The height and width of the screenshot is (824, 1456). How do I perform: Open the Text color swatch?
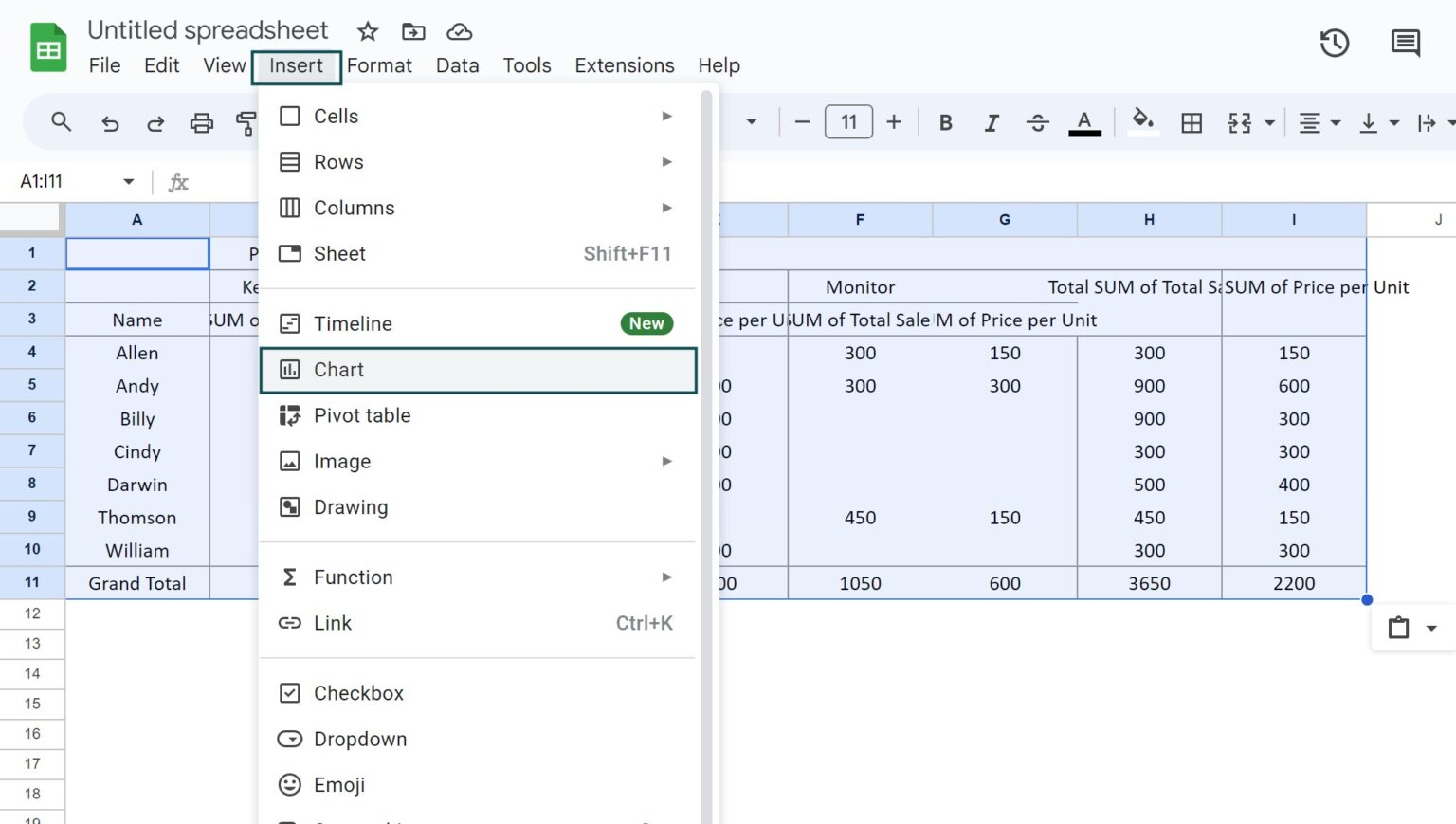pos(1084,122)
